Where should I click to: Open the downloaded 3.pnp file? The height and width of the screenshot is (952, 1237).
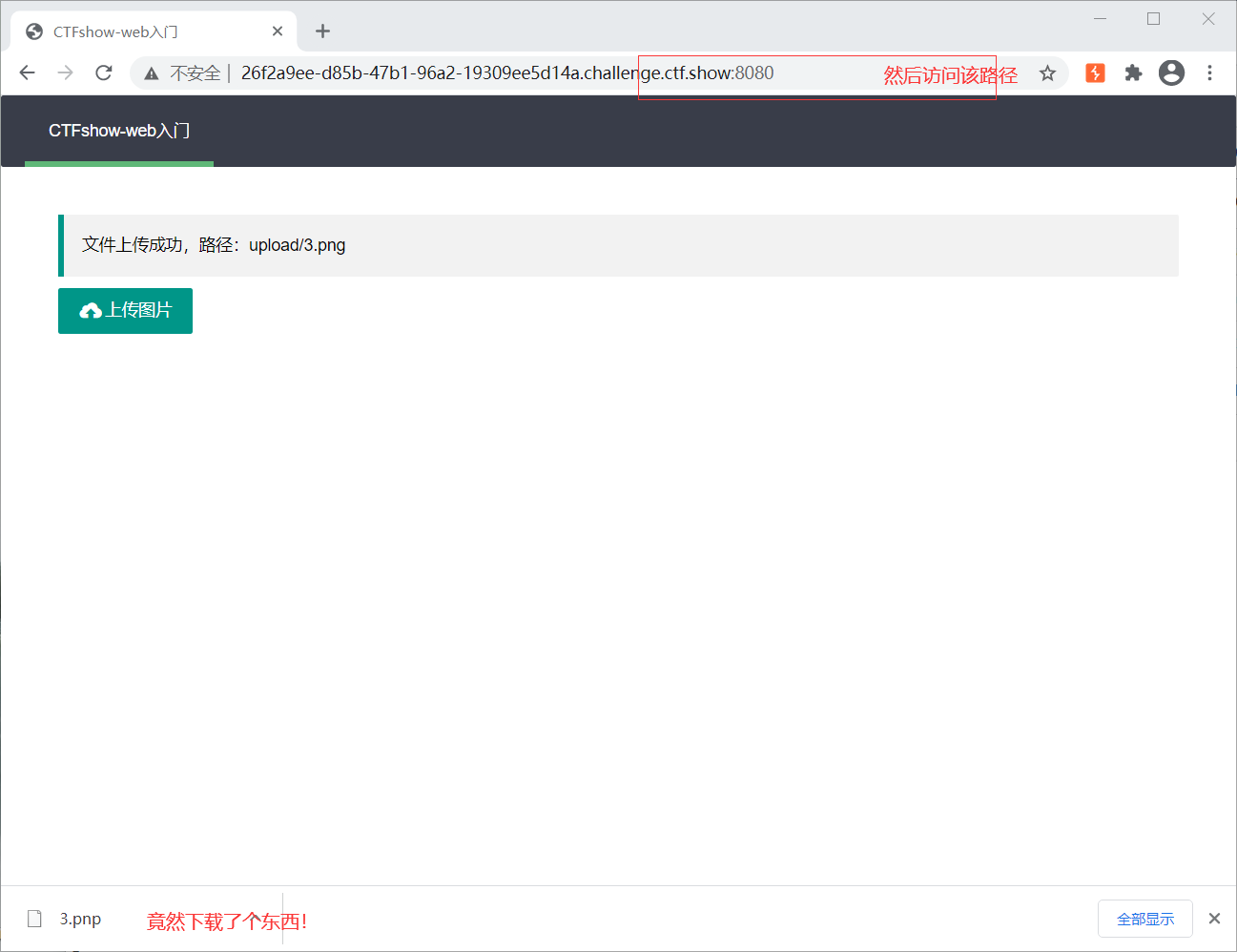coord(80,919)
